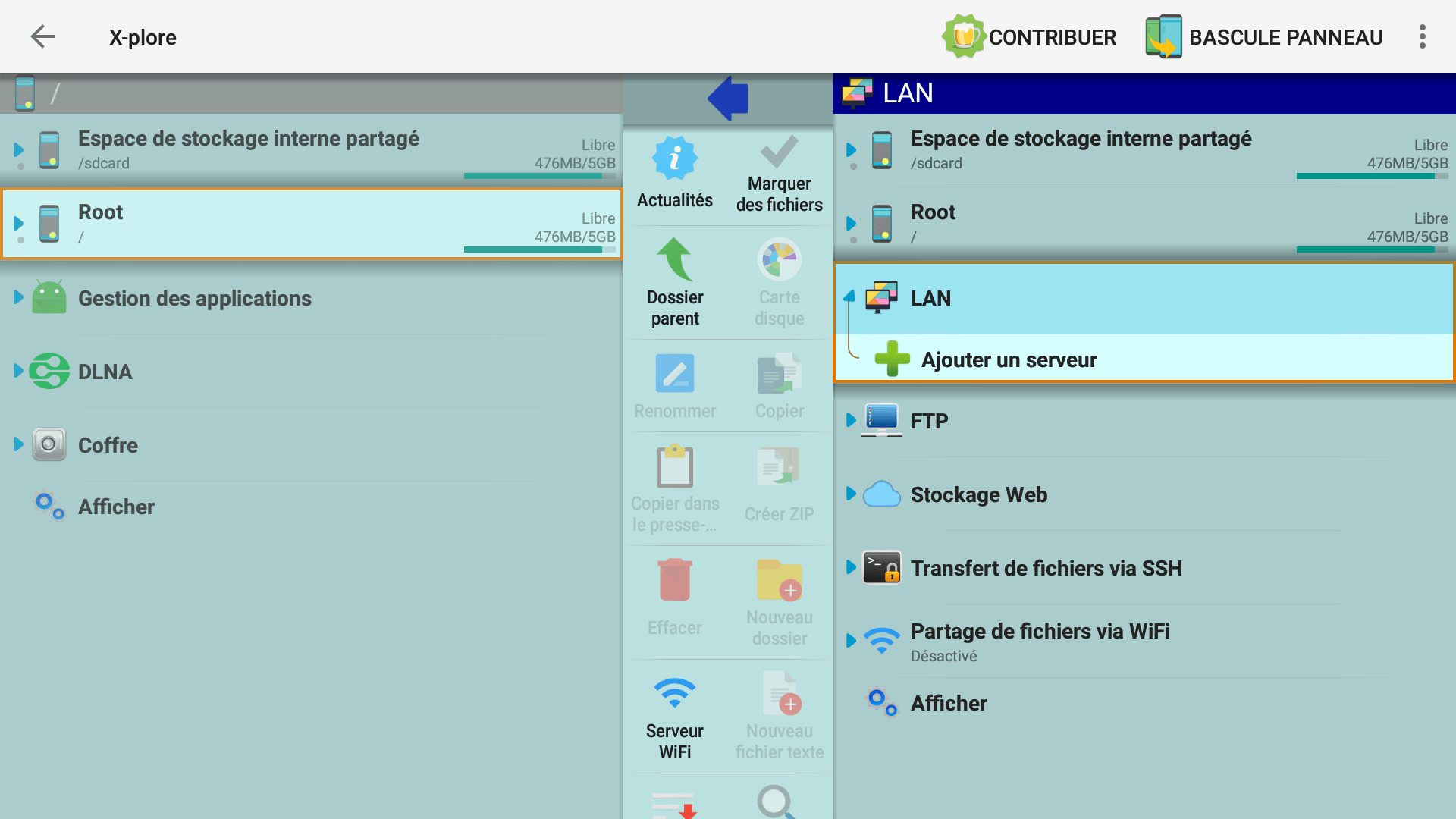Click the green plus Ajouter un serveur
The height and width of the screenshot is (819, 1456).
(x=893, y=359)
